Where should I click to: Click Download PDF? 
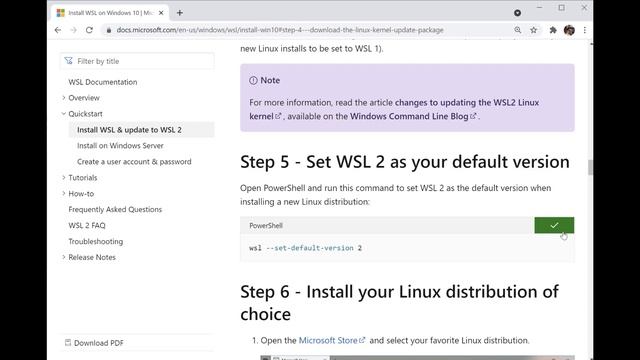pos(94,343)
